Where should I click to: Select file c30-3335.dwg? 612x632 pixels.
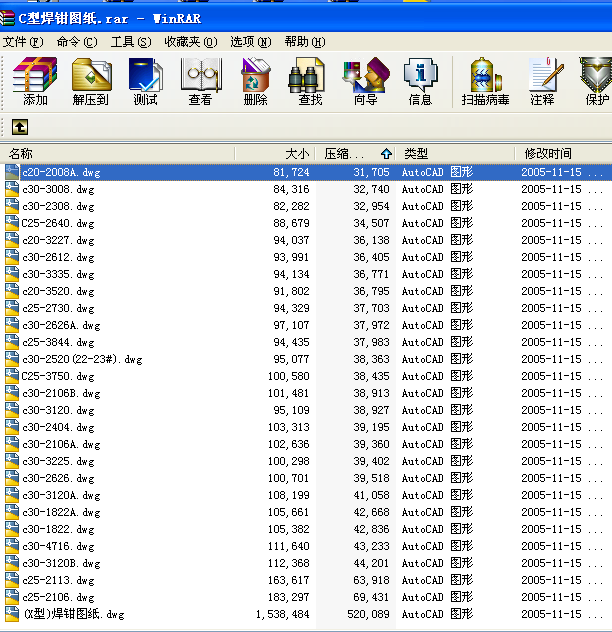(58, 274)
